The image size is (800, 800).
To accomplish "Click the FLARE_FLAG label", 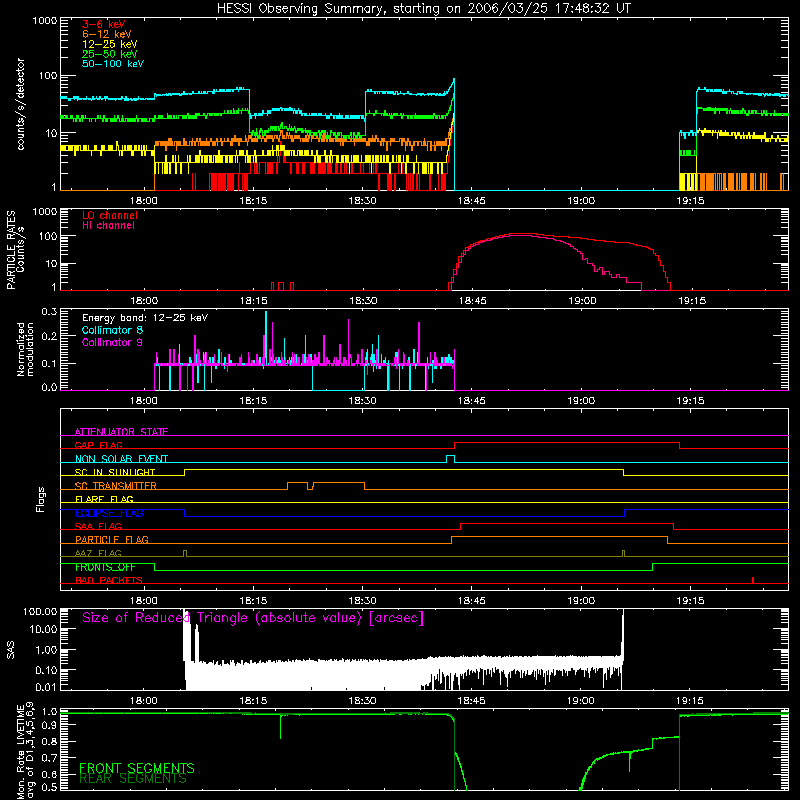I will [104, 499].
